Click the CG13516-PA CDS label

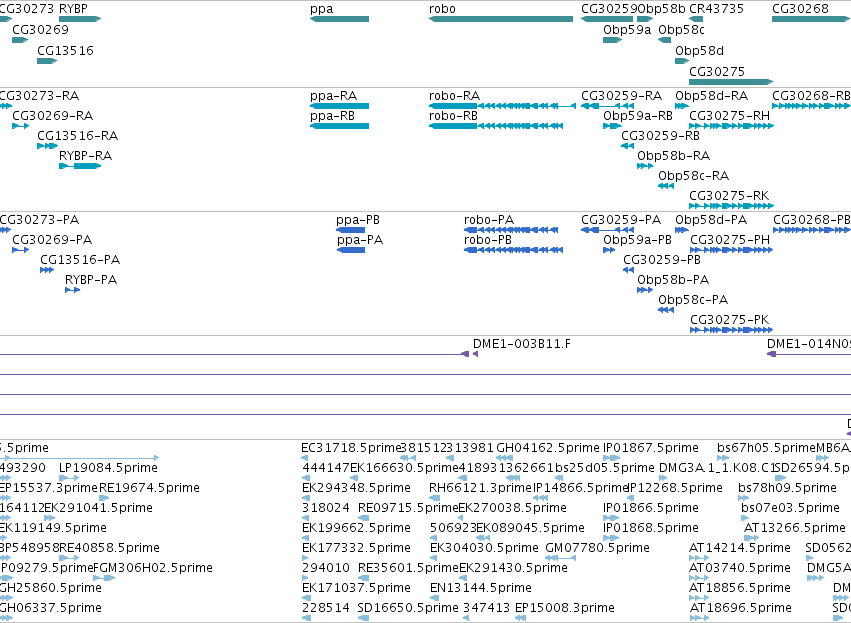(x=80, y=260)
